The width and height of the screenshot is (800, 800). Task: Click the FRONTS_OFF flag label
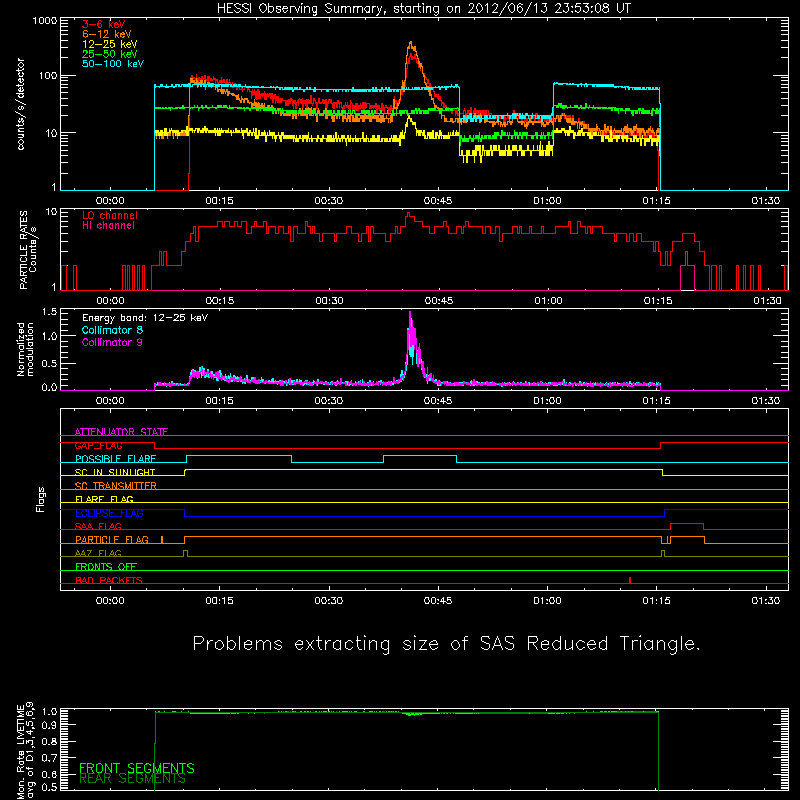coord(106,566)
